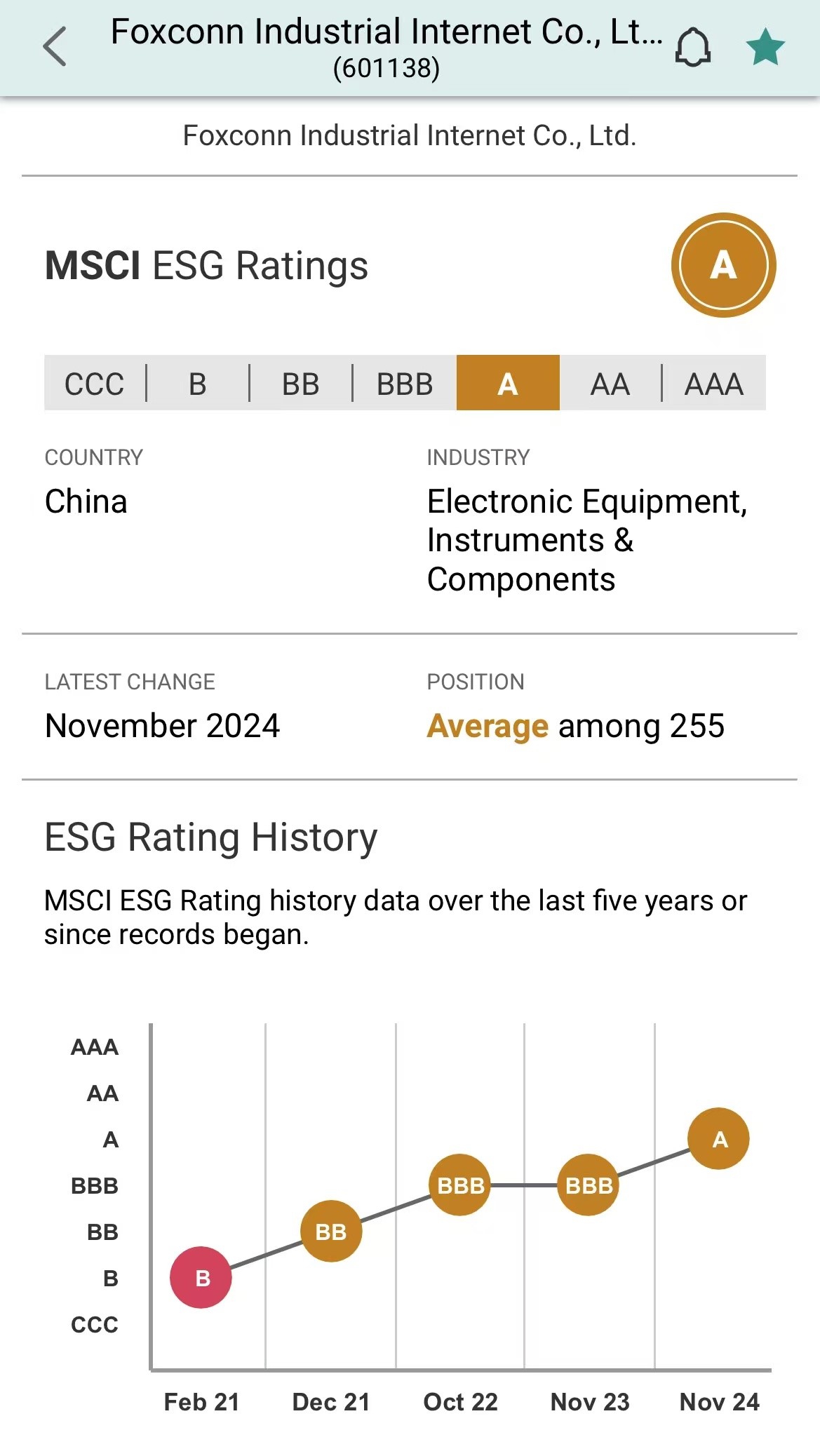
Task: Click the BB rating scale segment
Action: [301, 384]
